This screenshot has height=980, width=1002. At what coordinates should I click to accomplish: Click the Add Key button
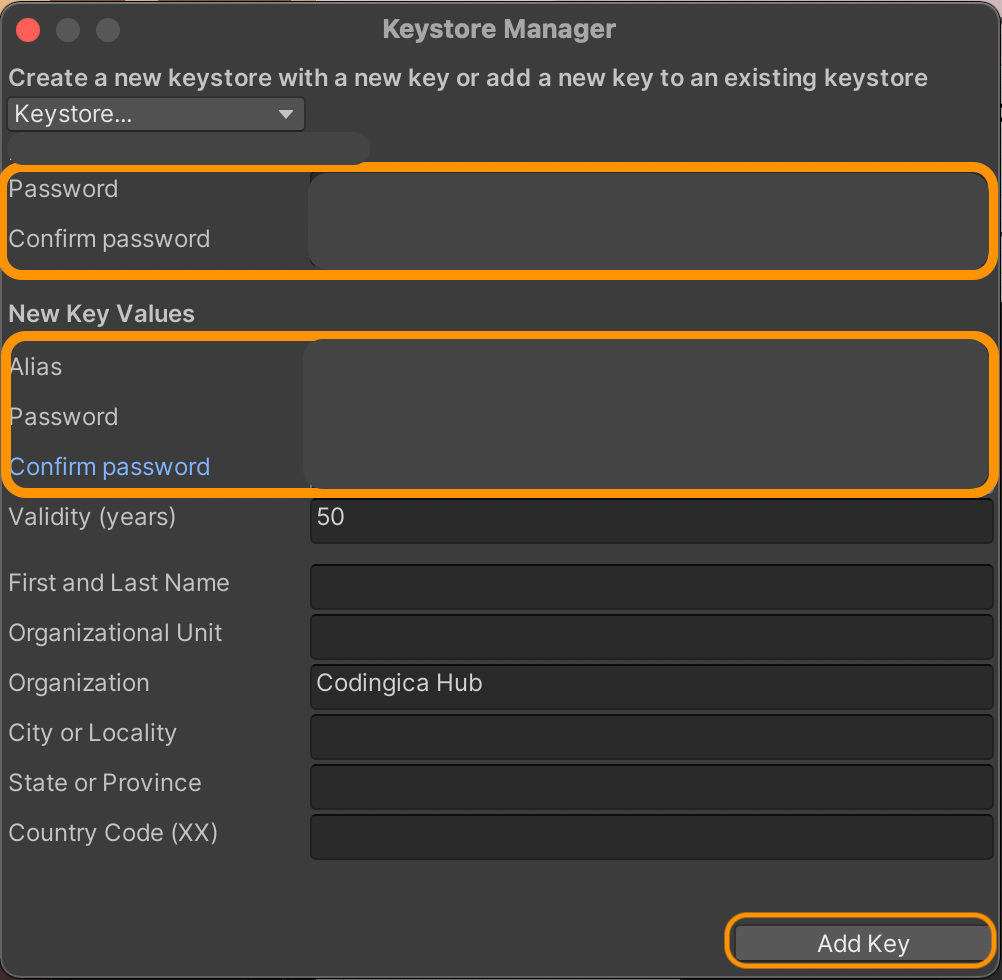(x=861, y=941)
